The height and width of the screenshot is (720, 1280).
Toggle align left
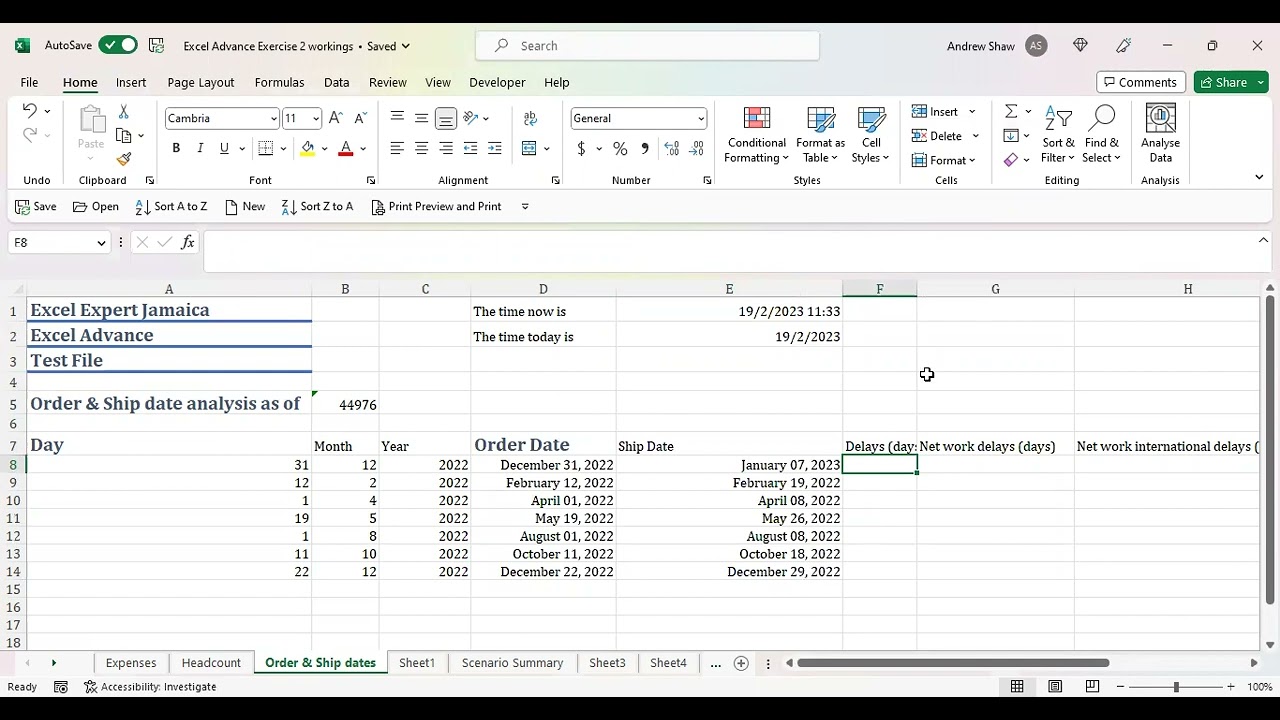coord(397,148)
